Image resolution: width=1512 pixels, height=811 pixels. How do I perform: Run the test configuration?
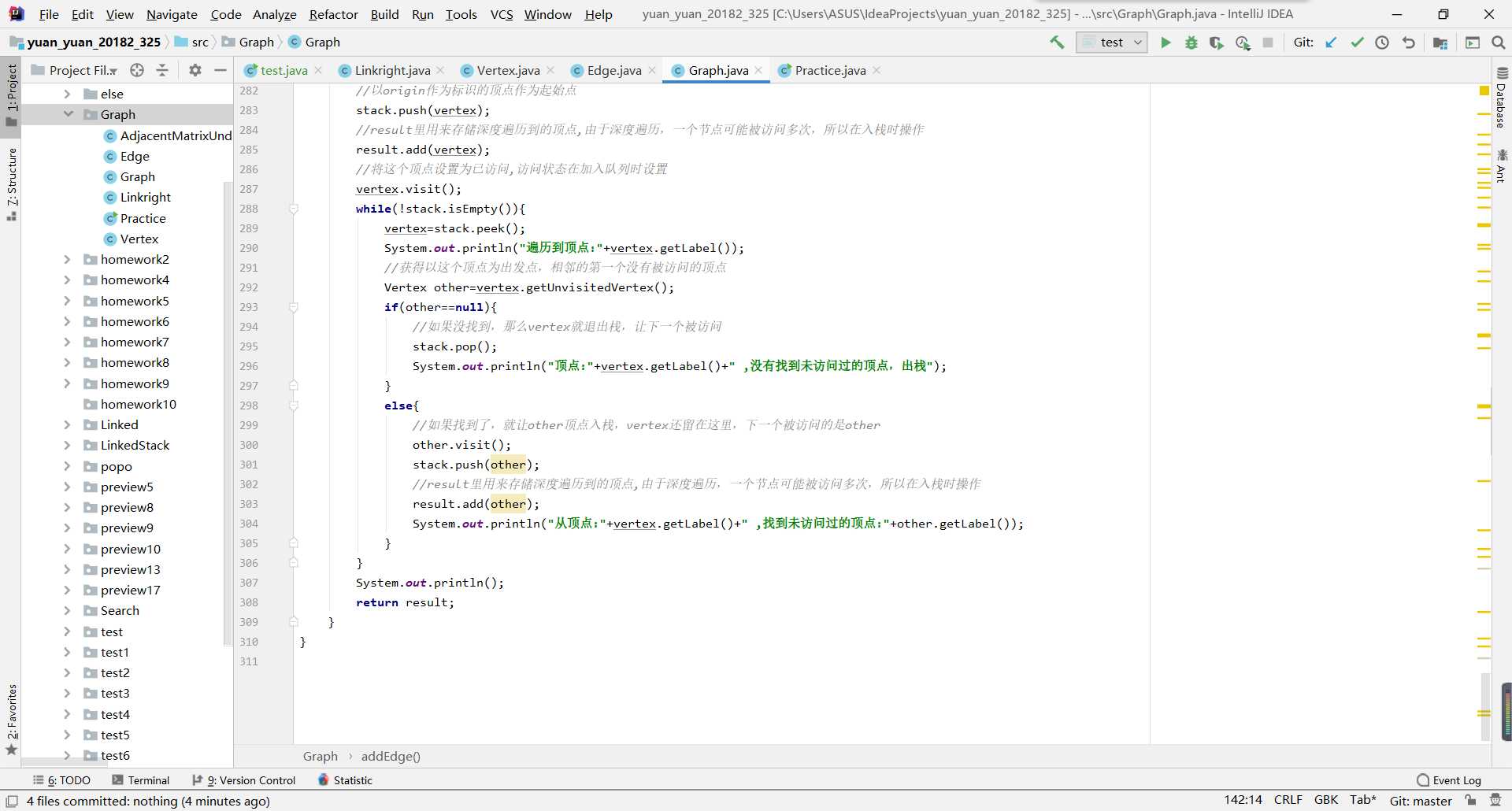(1165, 43)
